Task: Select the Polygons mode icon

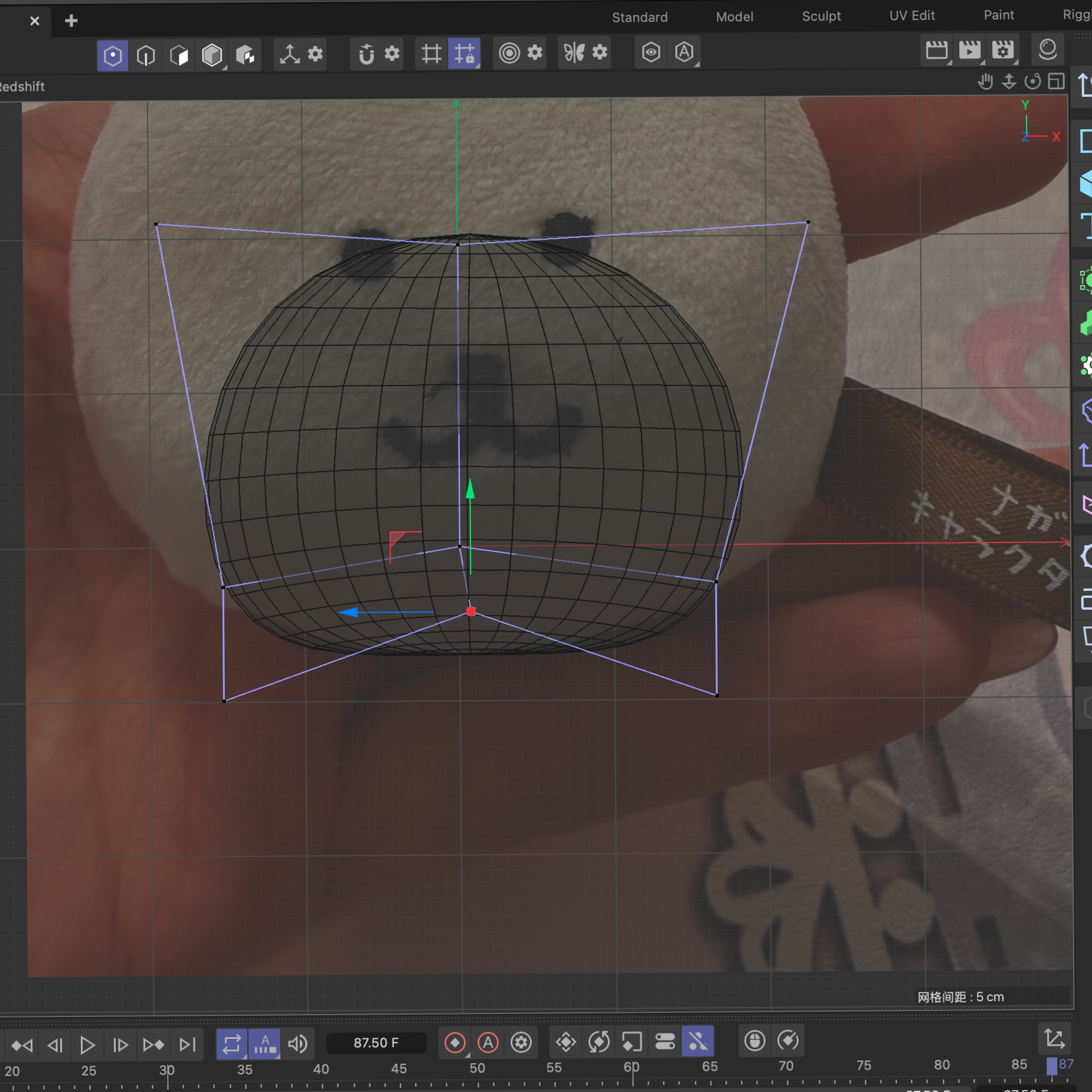Action: tap(179, 55)
